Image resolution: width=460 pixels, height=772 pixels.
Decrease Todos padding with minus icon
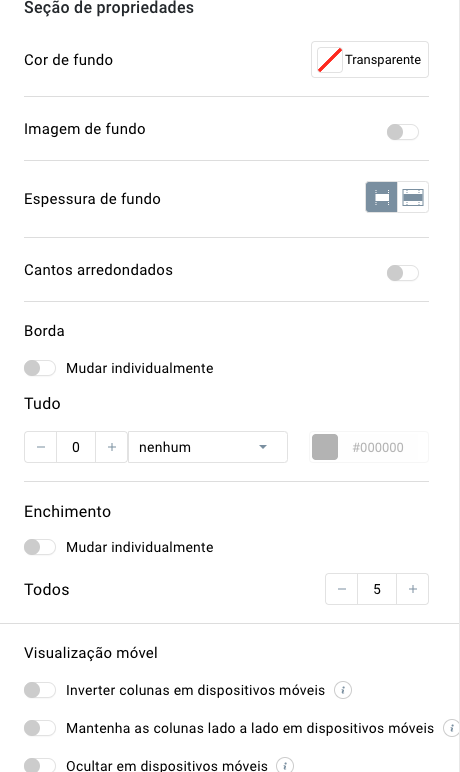click(x=342, y=589)
